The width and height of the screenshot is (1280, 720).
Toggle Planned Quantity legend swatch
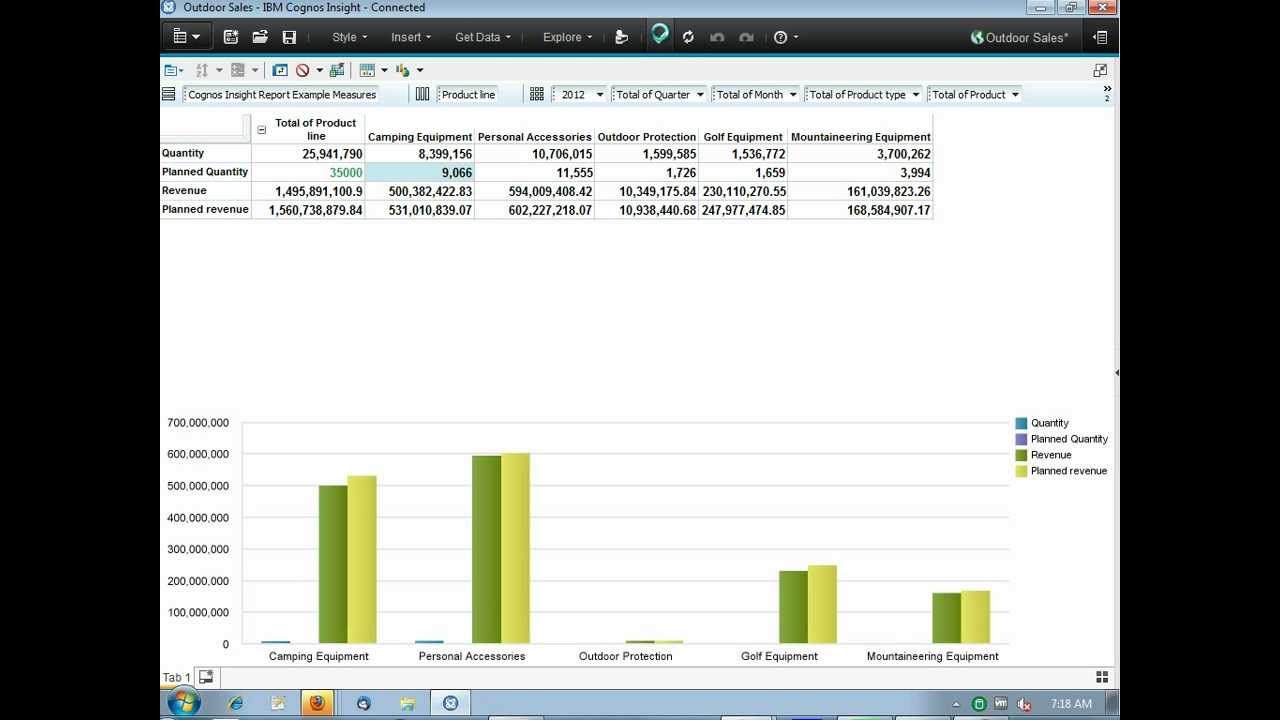[1021, 439]
